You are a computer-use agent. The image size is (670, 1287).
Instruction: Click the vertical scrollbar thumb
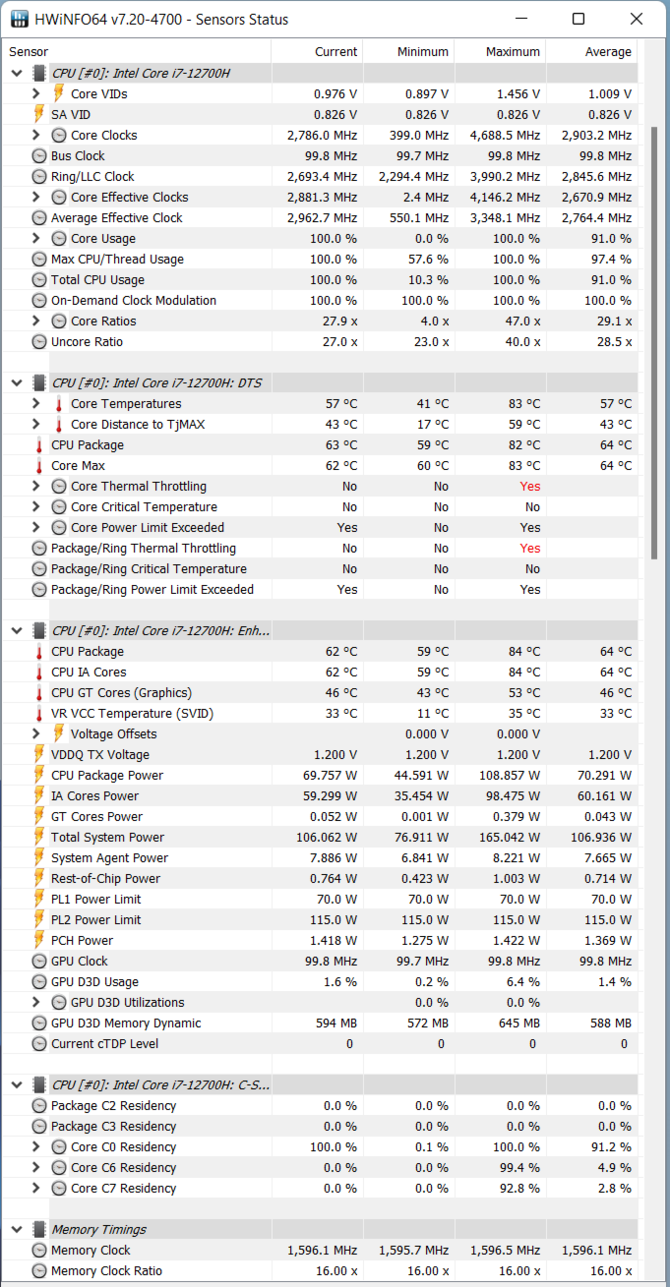coord(654,342)
